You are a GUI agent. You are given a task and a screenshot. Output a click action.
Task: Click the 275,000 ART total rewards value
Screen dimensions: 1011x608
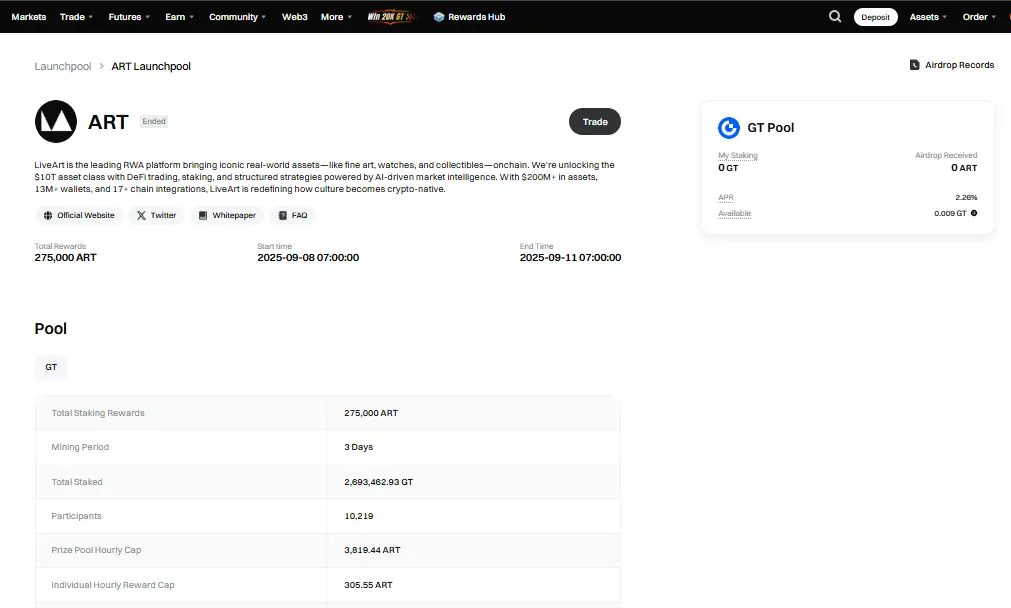(65, 257)
